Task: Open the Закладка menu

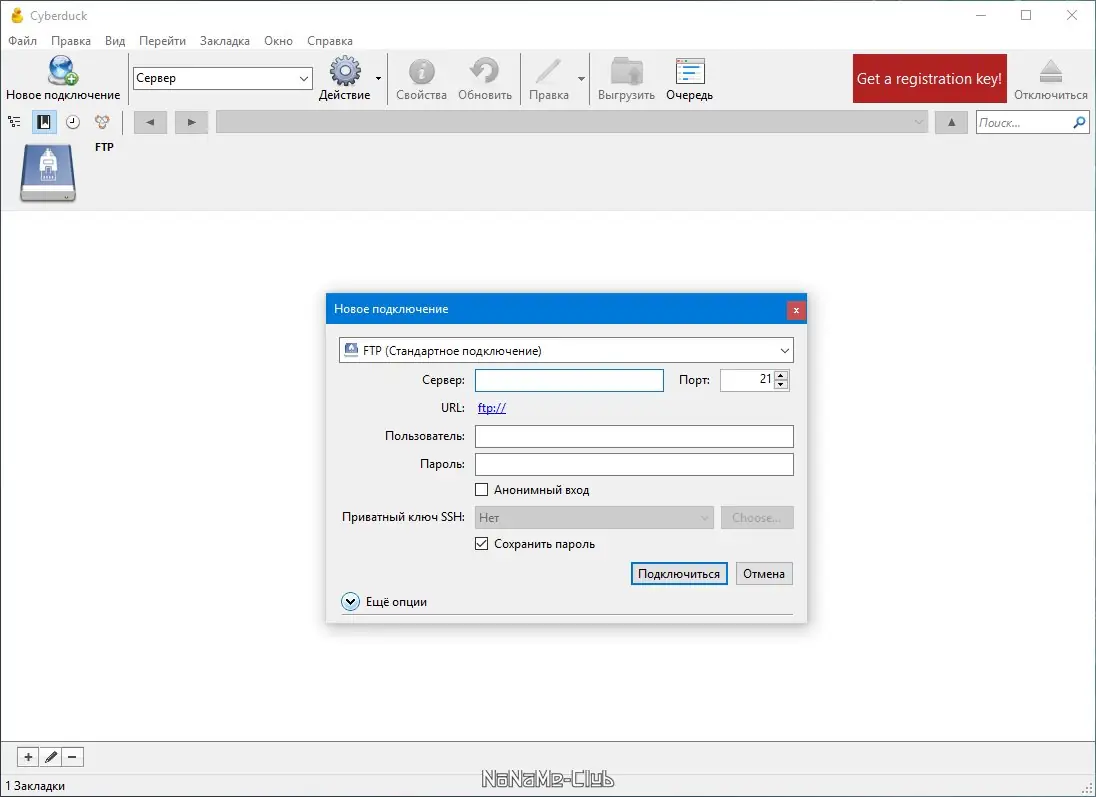Action: pos(224,41)
